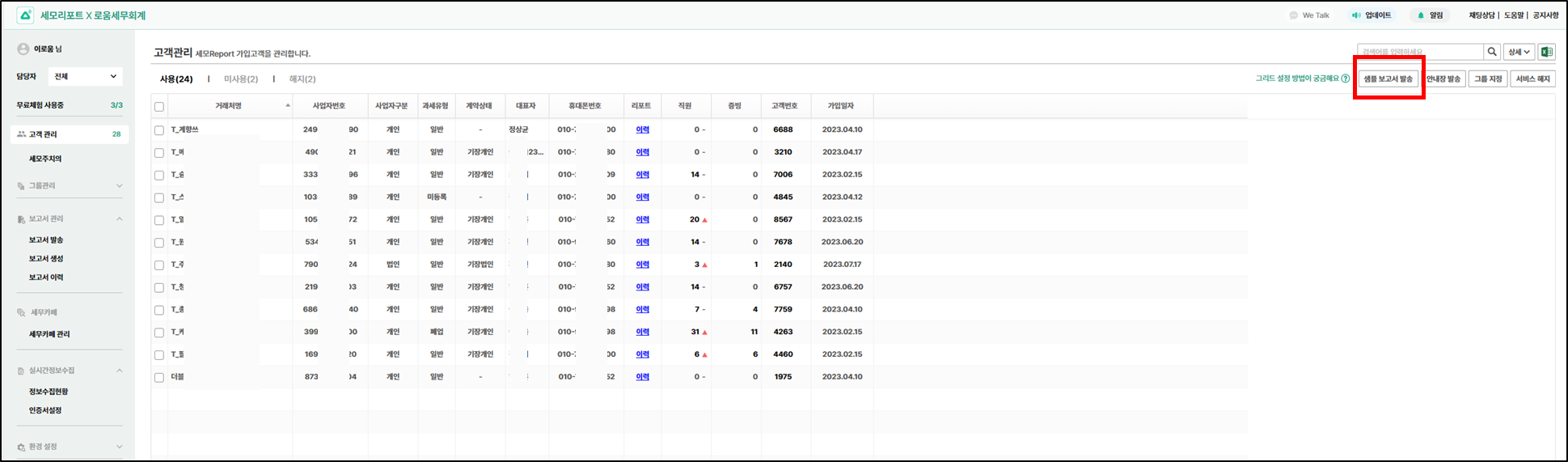Toggle the select-all checkbox in table header
The height and width of the screenshot is (462, 1568).
[x=159, y=107]
